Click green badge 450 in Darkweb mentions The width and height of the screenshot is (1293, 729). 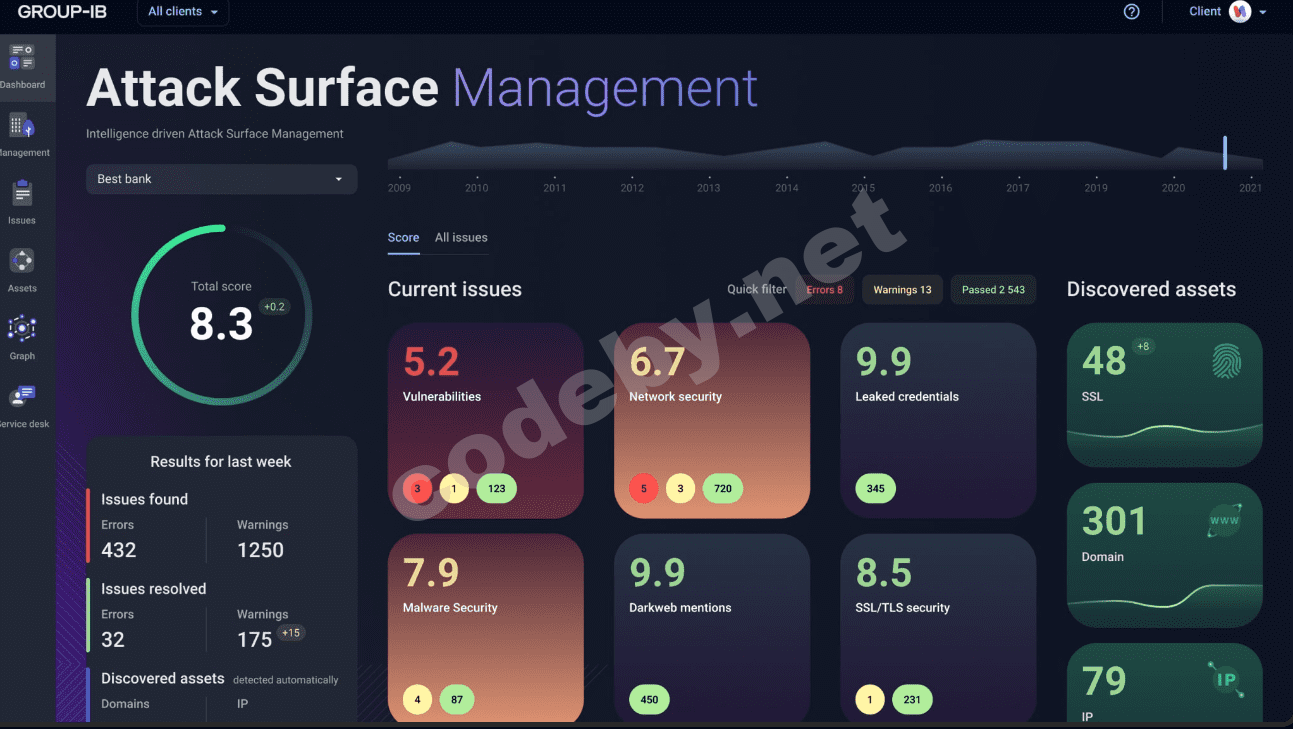tap(650, 700)
